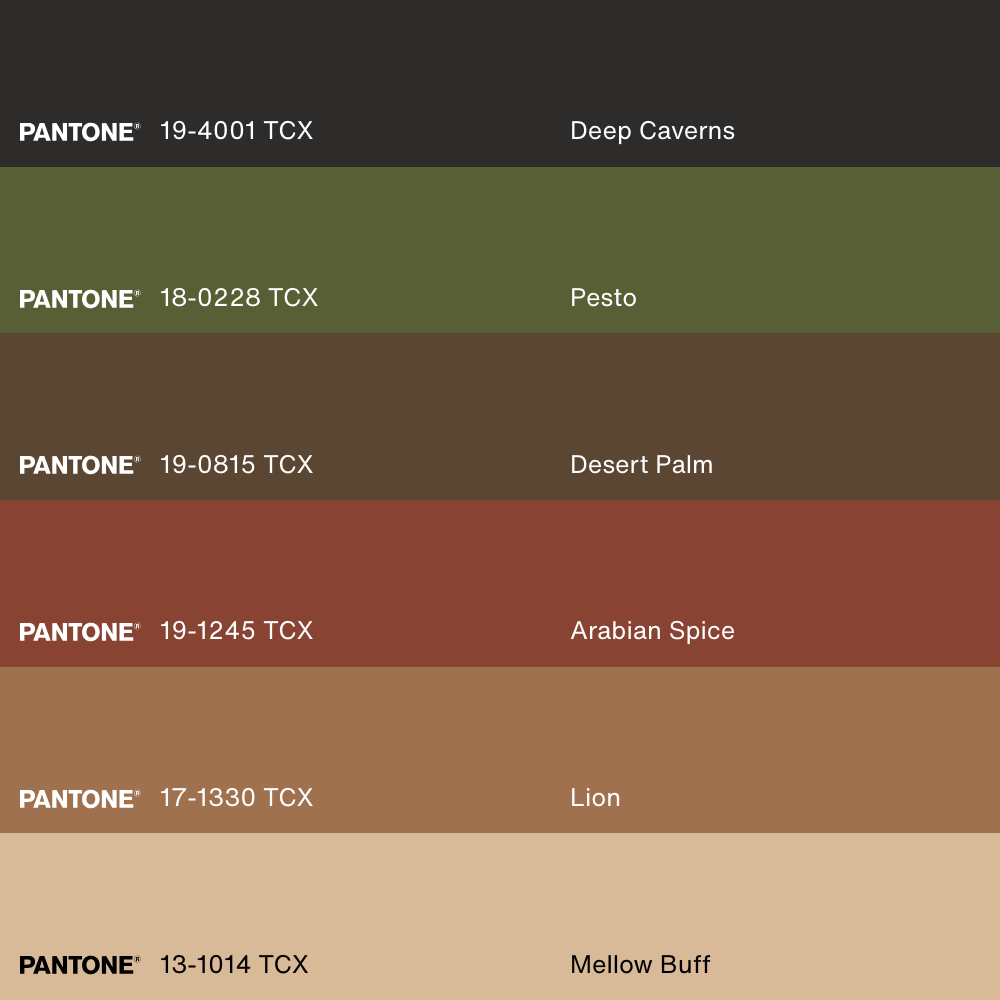Click the Pesto name label

click(603, 298)
